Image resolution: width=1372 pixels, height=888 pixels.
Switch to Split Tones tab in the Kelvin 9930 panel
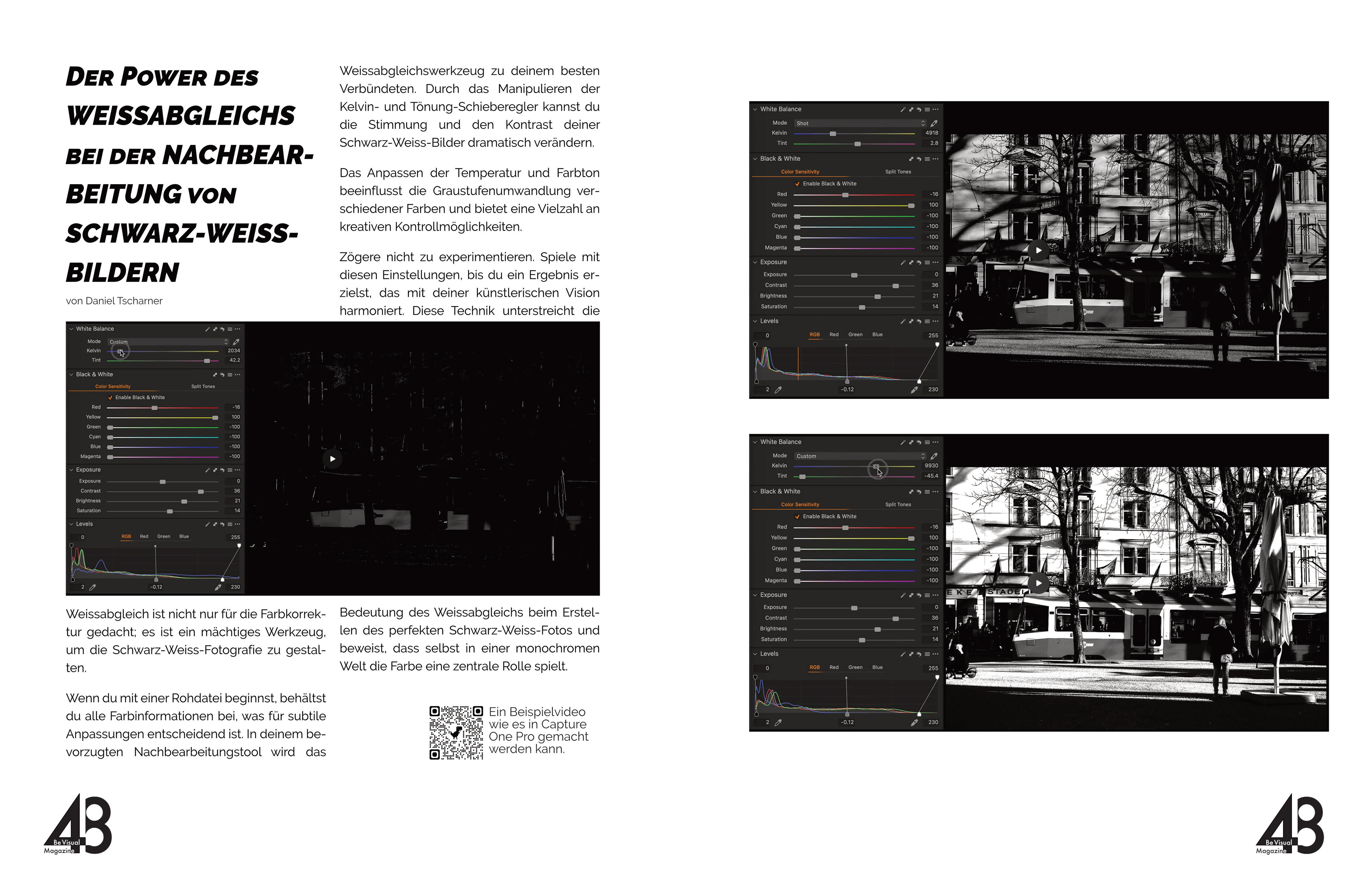click(898, 504)
